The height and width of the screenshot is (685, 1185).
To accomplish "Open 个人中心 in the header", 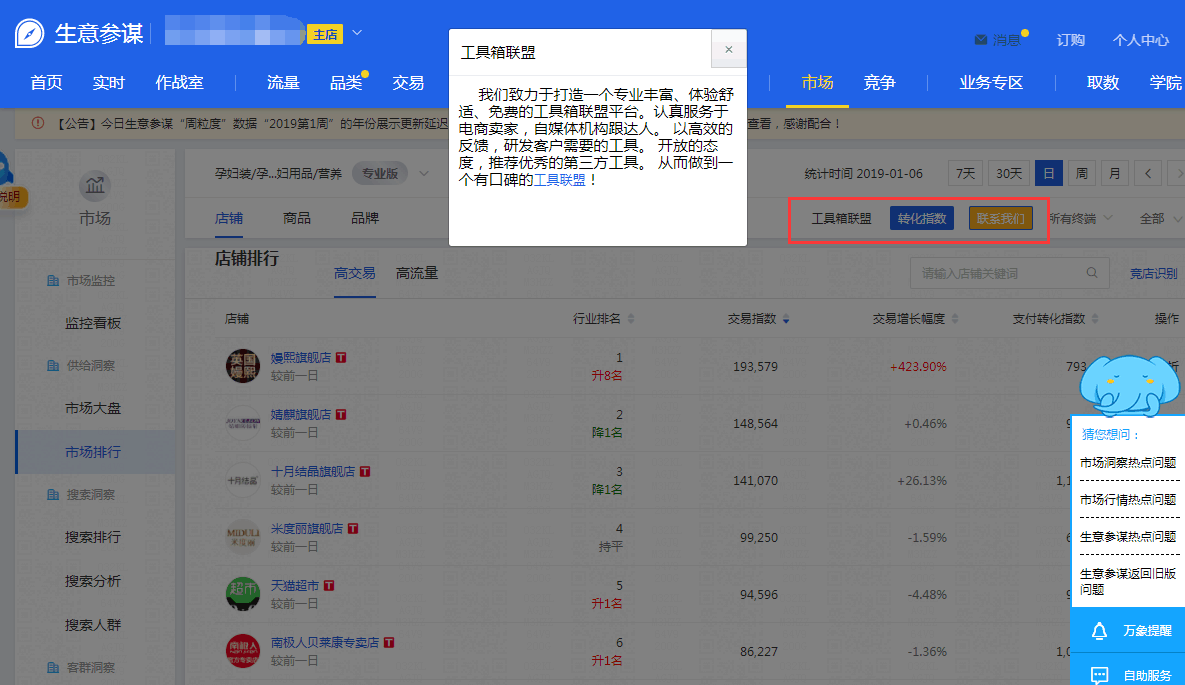I will click(1140, 40).
